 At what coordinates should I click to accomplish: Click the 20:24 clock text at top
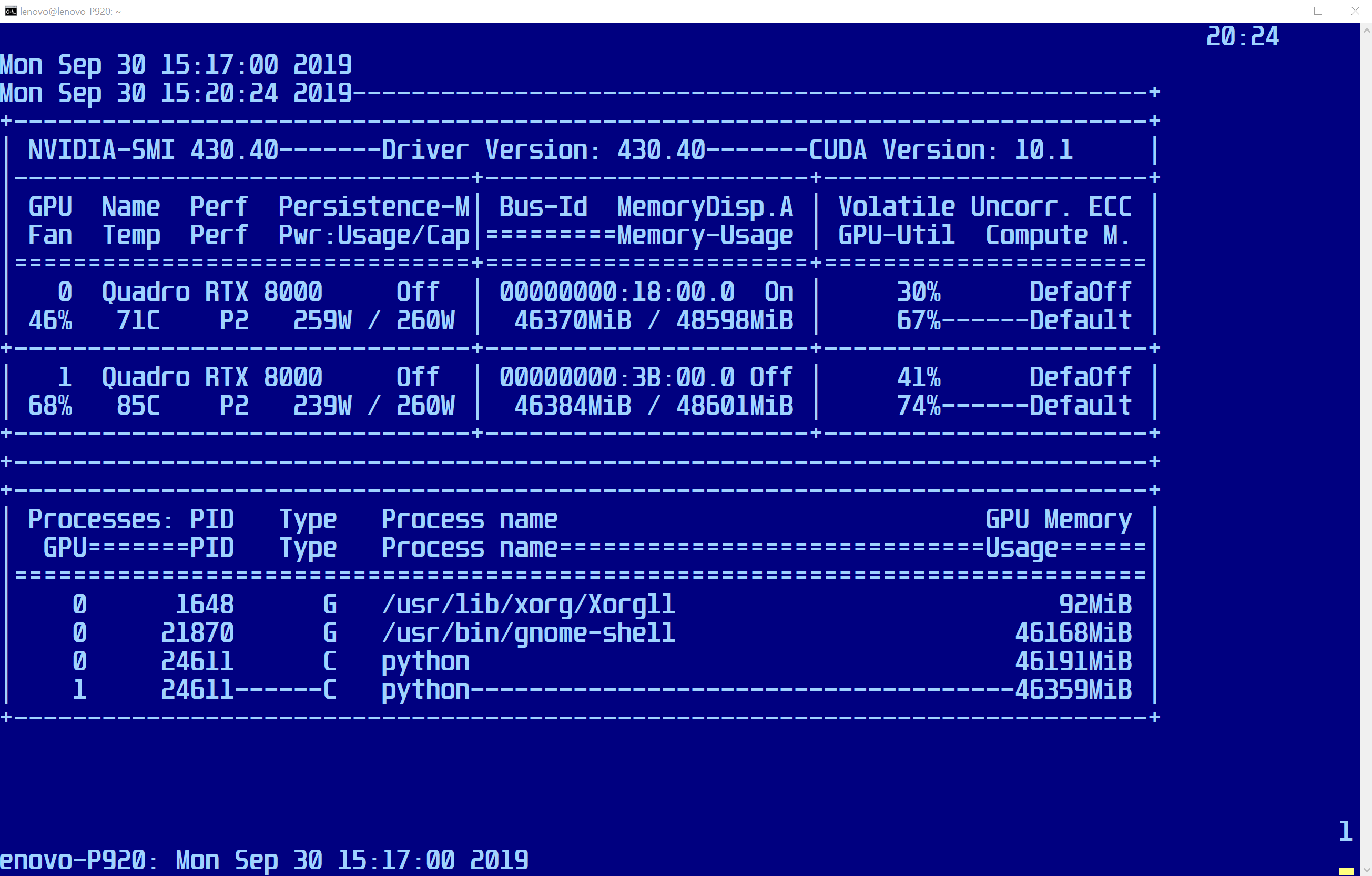(1242, 37)
